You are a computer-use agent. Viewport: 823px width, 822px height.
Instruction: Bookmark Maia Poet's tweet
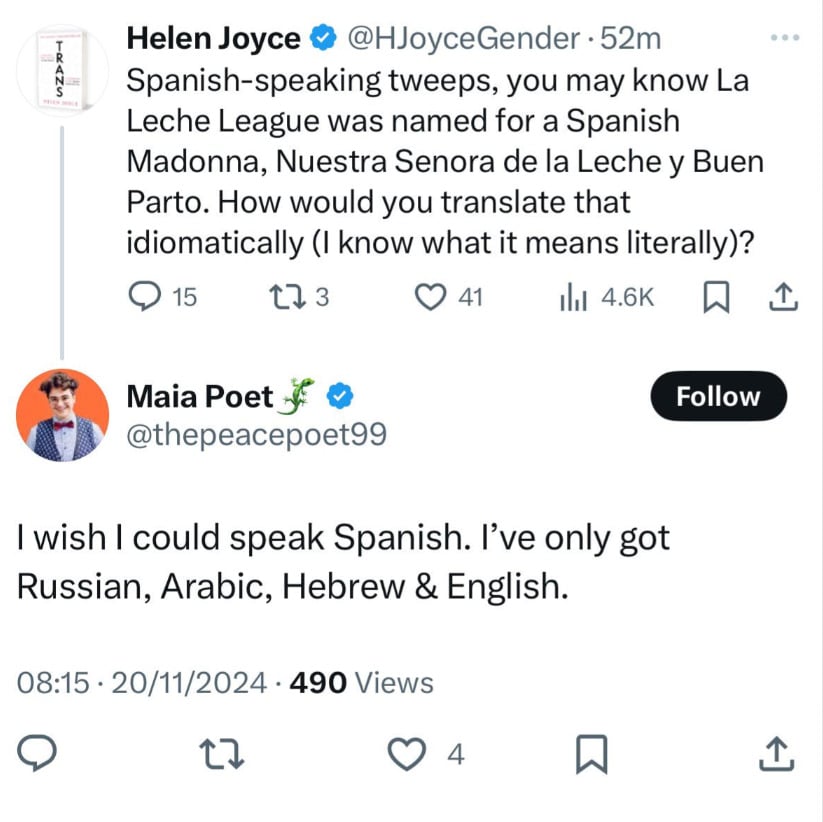592,753
